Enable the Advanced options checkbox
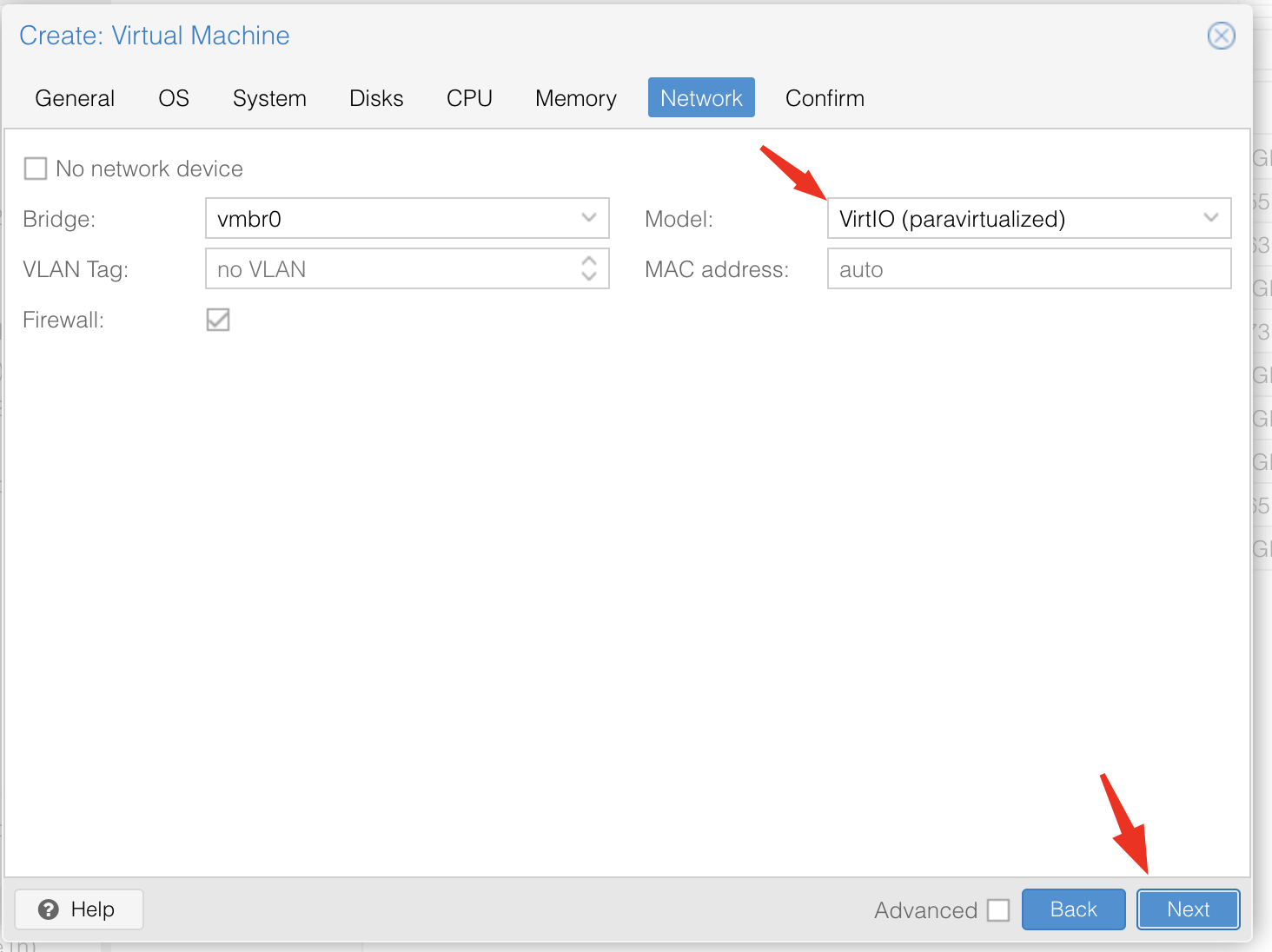Viewport: 1272px width, 952px height. (x=998, y=910)
